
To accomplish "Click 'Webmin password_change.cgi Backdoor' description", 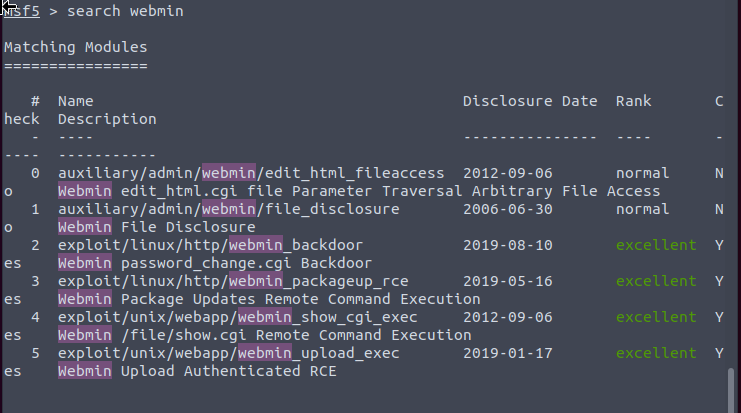I will (x=215, y=263).
